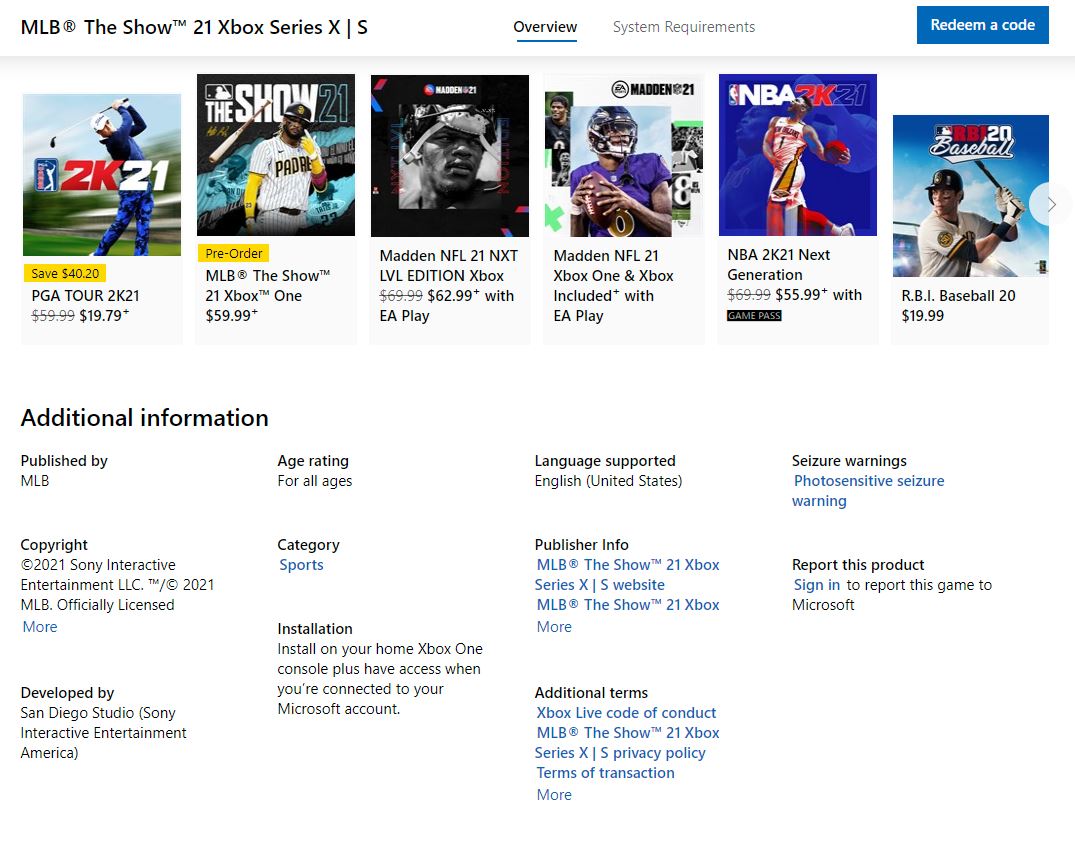Click second MLB The Show 21 Xbox publisher link
Image resolution: width=1075 pixels, height=847 pixels.
(x=628, y=605)
